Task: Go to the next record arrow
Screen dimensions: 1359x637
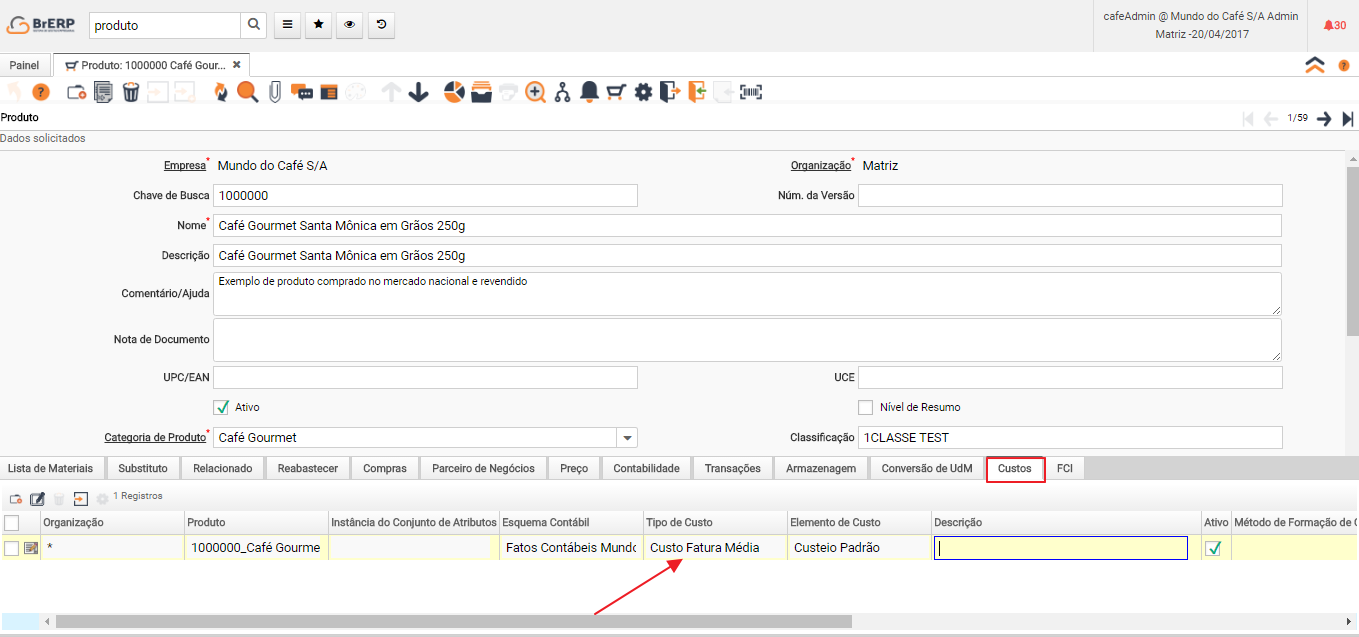Action: 1324,118
